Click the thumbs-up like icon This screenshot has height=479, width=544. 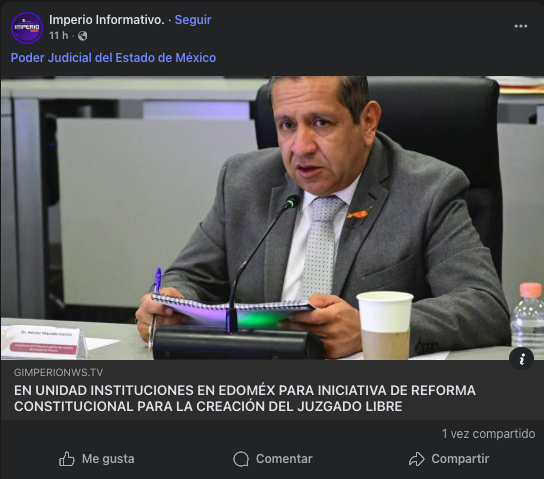[x=67, y=459]
